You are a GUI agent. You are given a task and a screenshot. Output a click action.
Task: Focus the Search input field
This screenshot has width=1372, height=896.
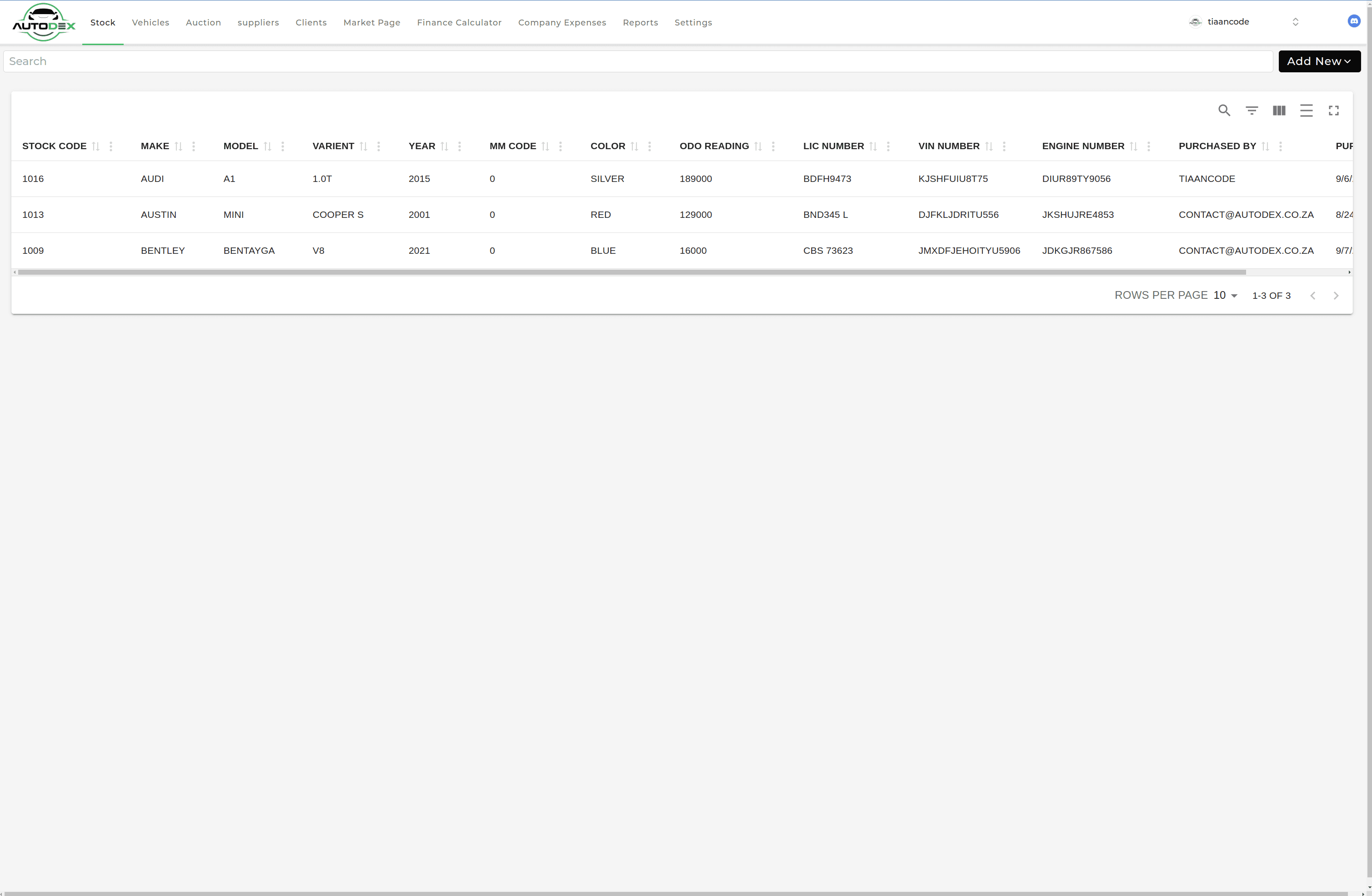(x=637, y=61)
